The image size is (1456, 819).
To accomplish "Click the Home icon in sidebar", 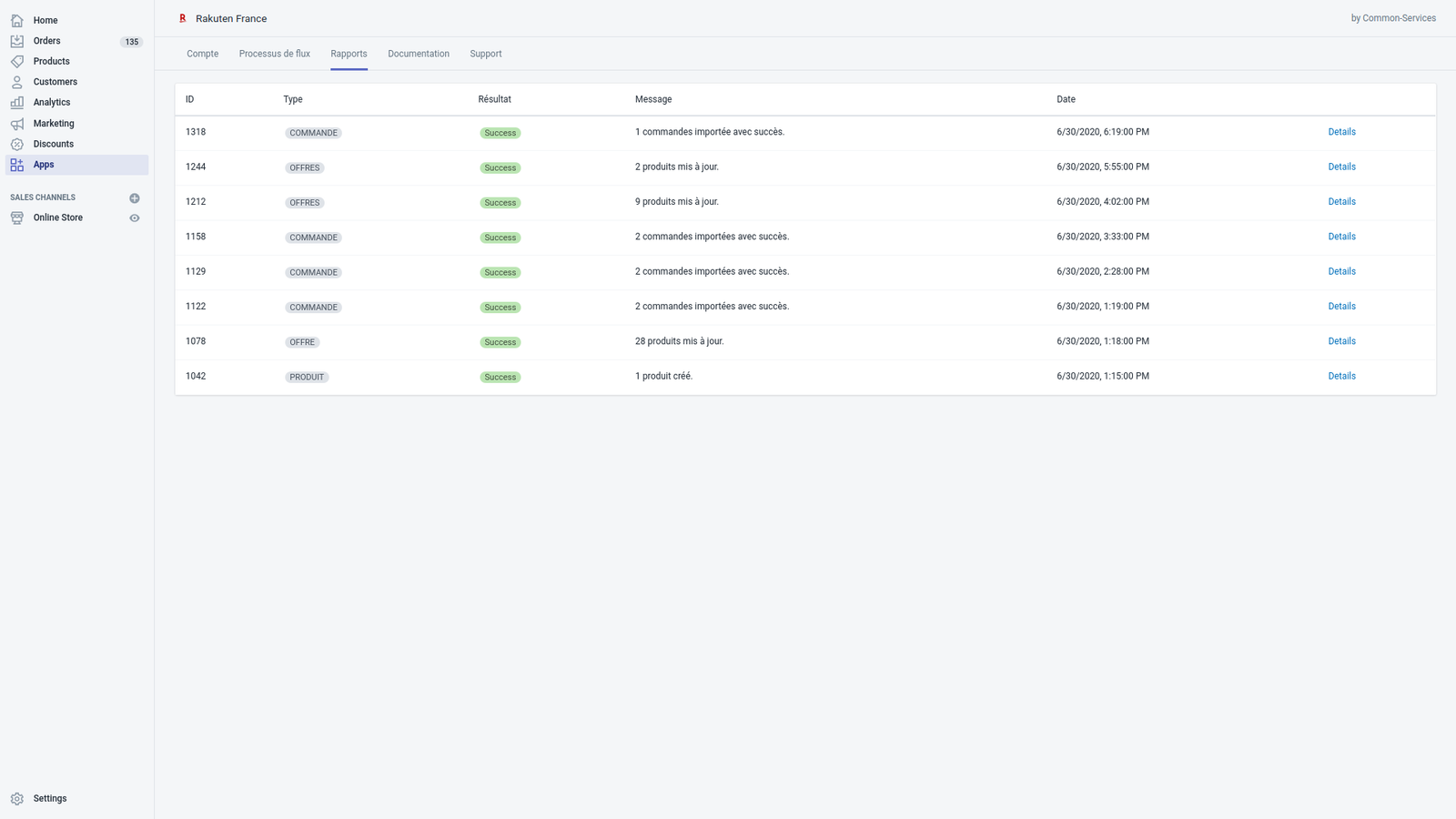I will pyautogui.click(x=17, y=20).
